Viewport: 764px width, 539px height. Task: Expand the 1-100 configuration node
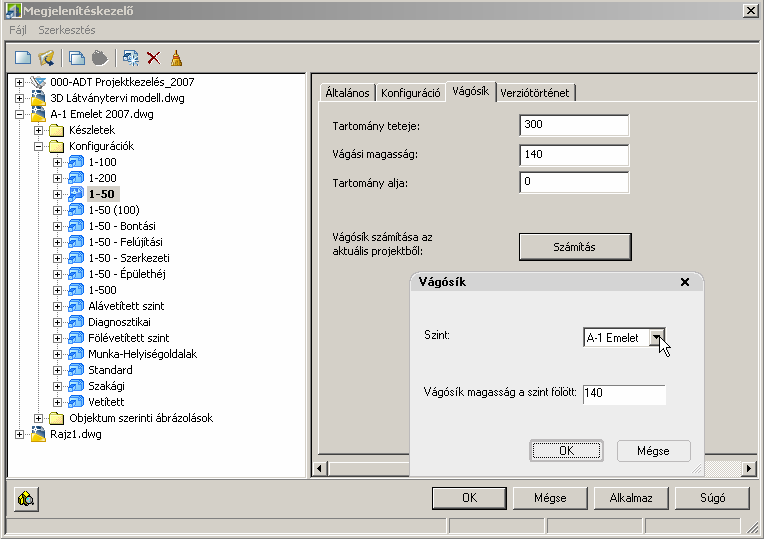[x=57, y=162]
